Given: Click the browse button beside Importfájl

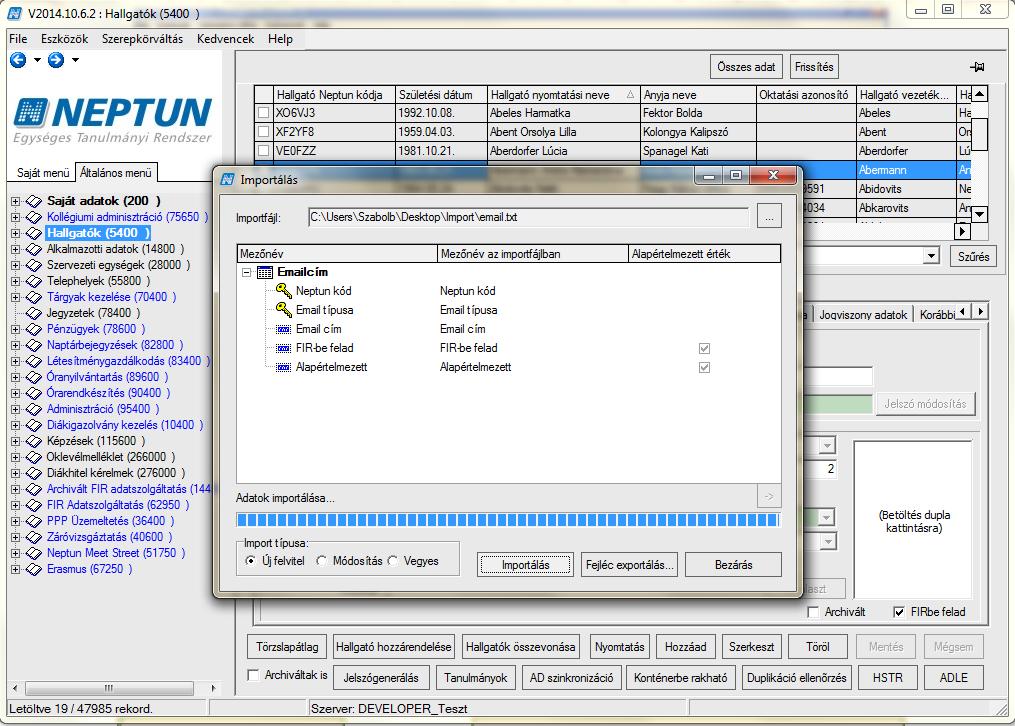Looking at the screenshot, I should pyautogui.click(x=769, y=217).
